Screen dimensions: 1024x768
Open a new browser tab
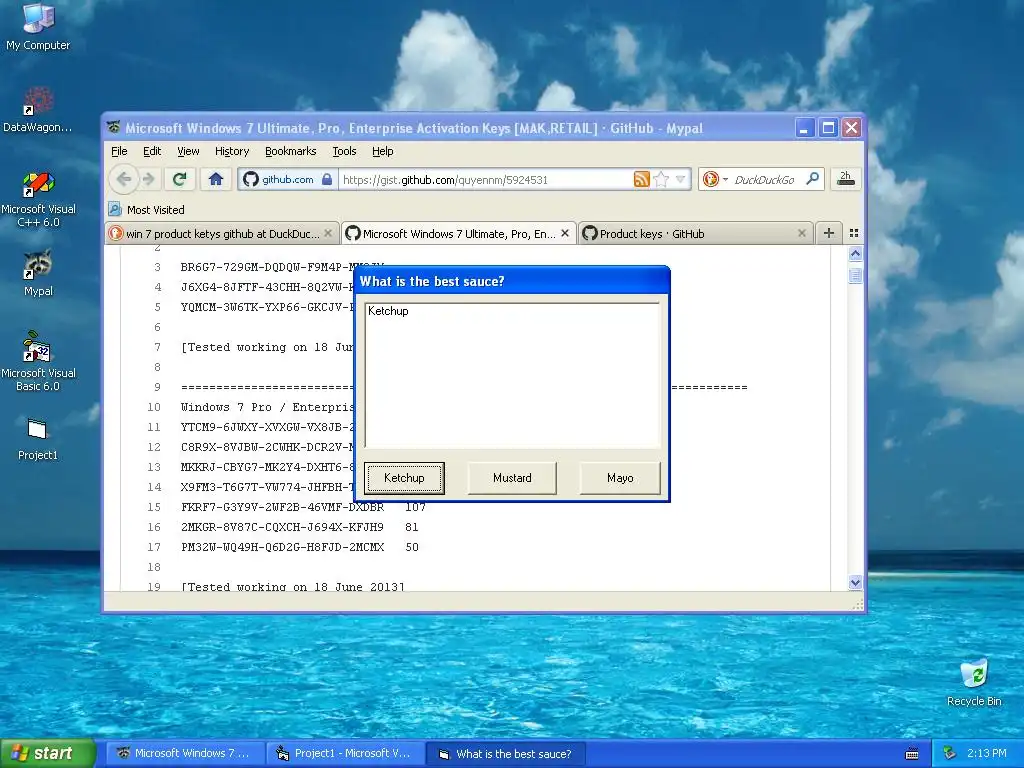pos(829,233)
